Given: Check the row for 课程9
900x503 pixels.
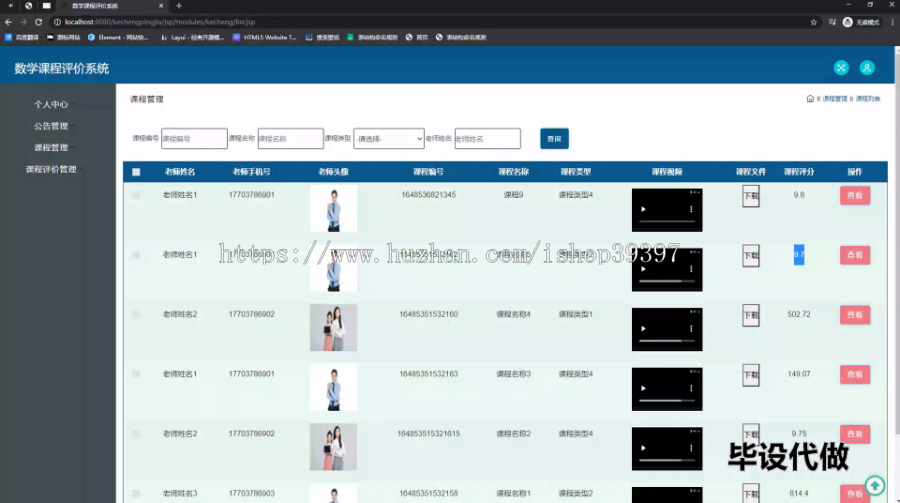Looking at the screenshot, I should 136,195.
